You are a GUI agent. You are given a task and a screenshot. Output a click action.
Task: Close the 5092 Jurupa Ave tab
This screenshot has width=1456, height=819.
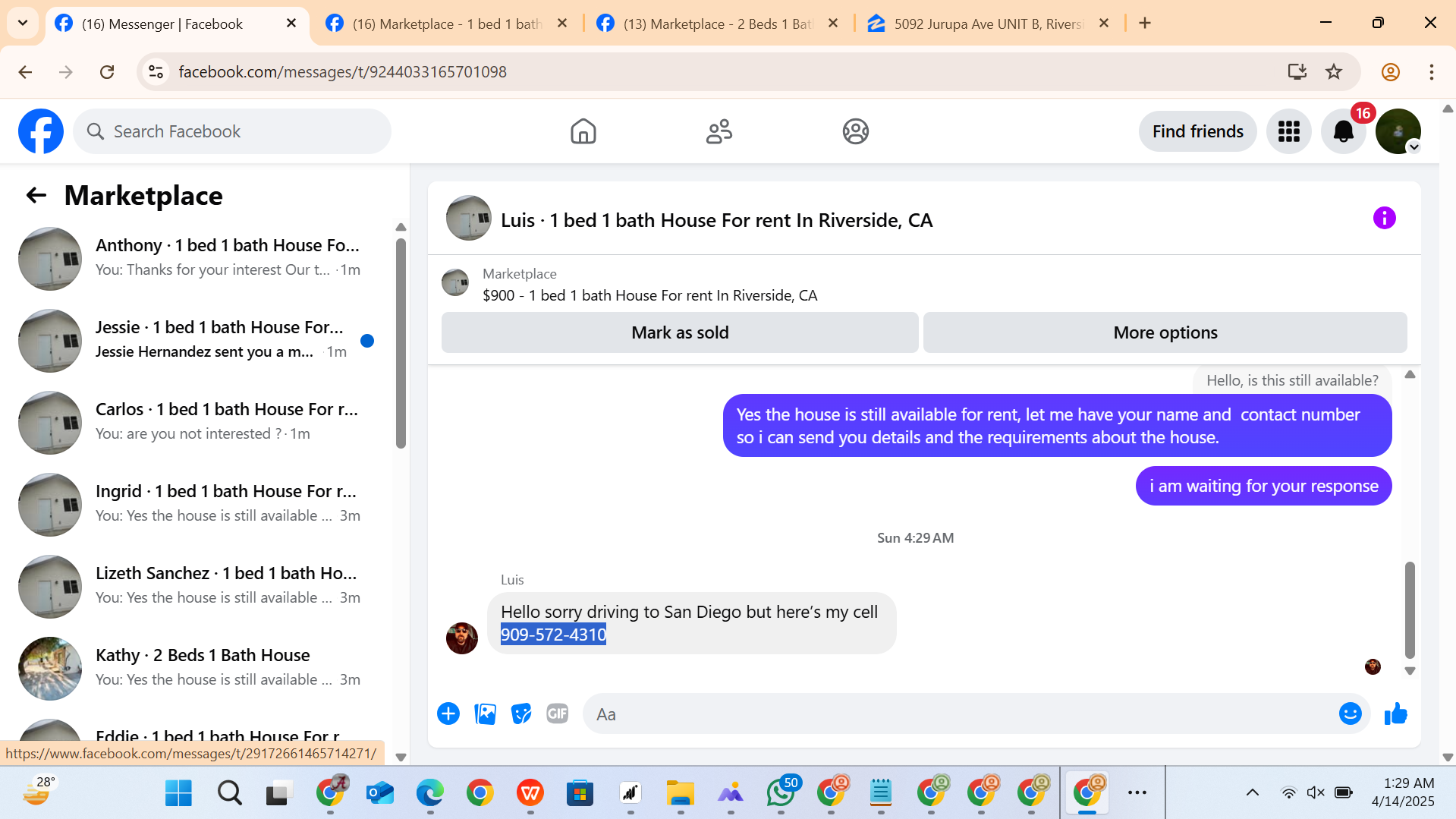click(x=1104, y=23)
